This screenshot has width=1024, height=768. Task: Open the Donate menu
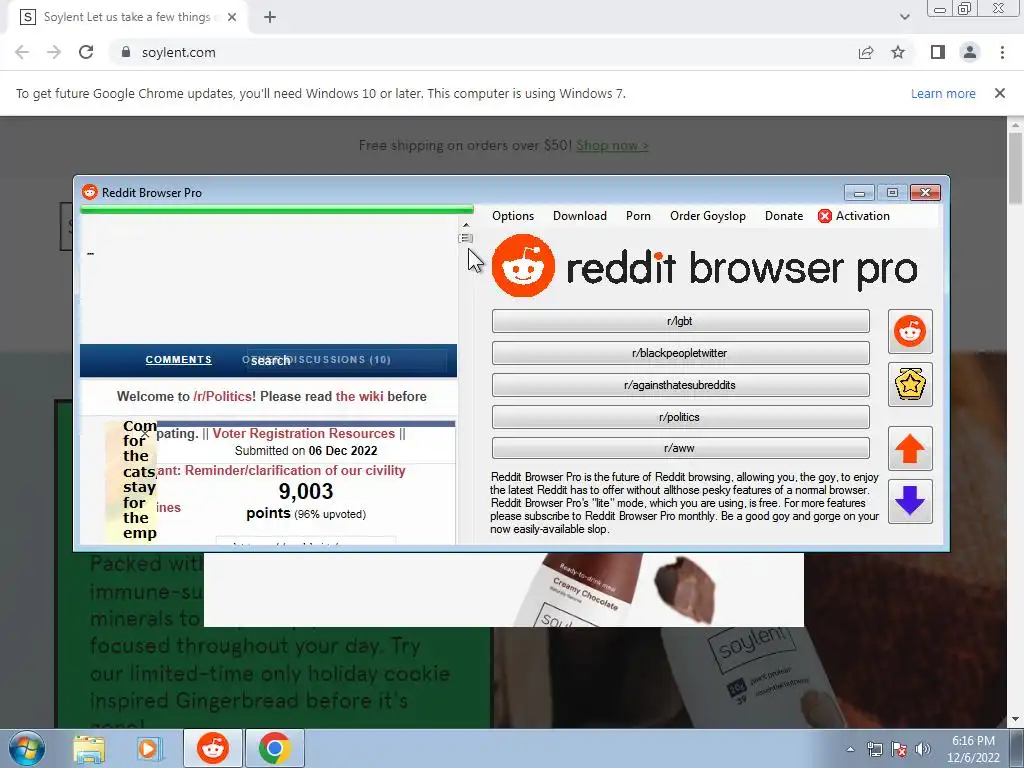(784, 216)
